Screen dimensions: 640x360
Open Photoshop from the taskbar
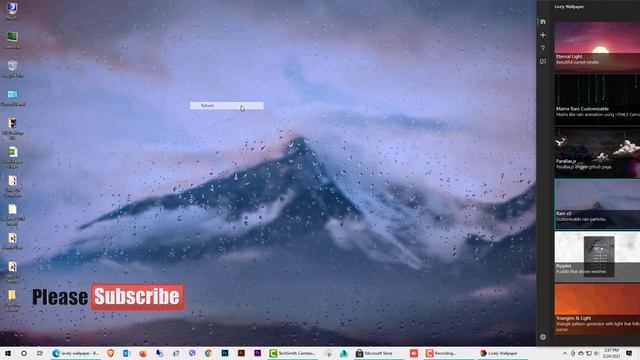click(225, 353)
